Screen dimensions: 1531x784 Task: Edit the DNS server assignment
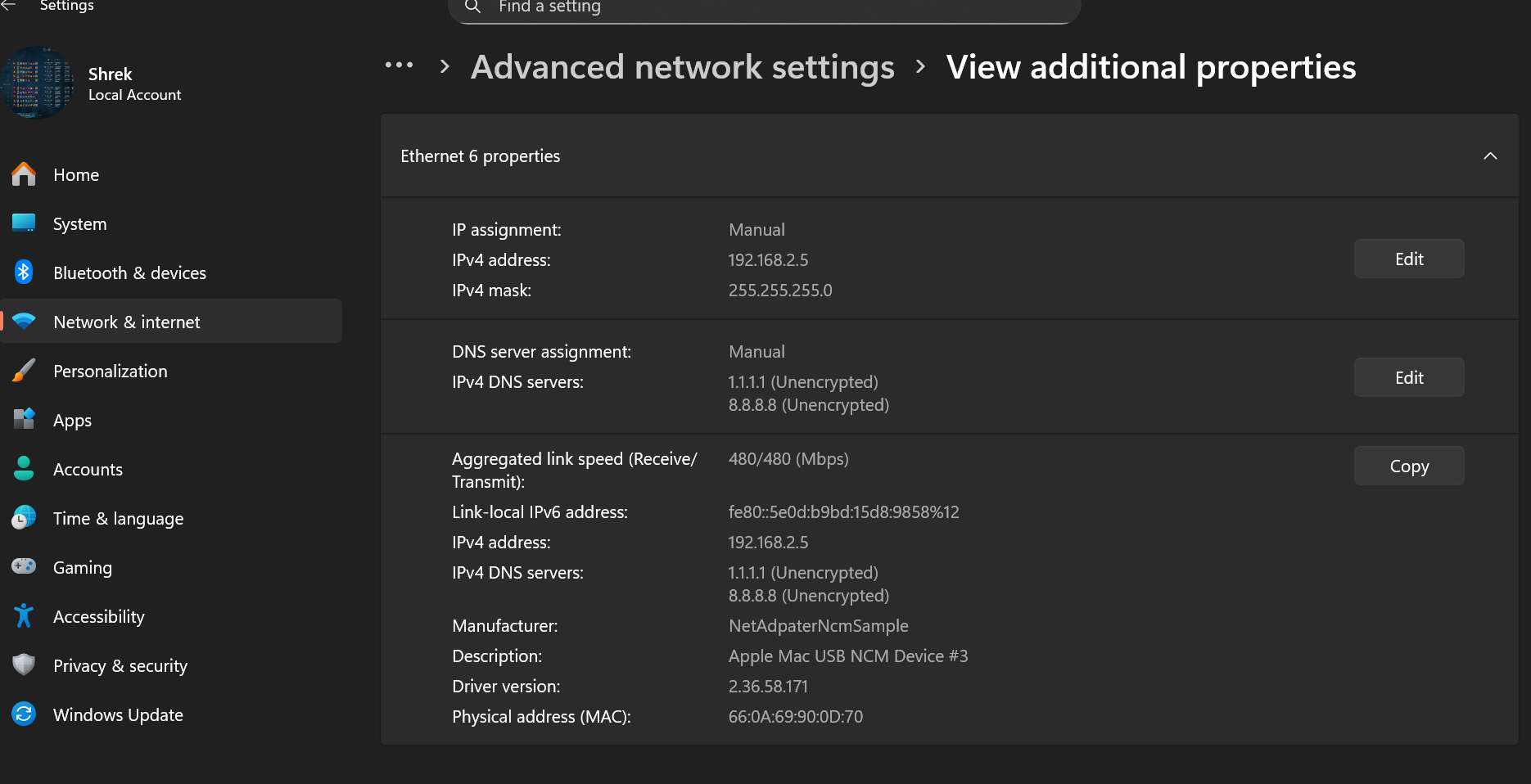(x=1408, y=377)
